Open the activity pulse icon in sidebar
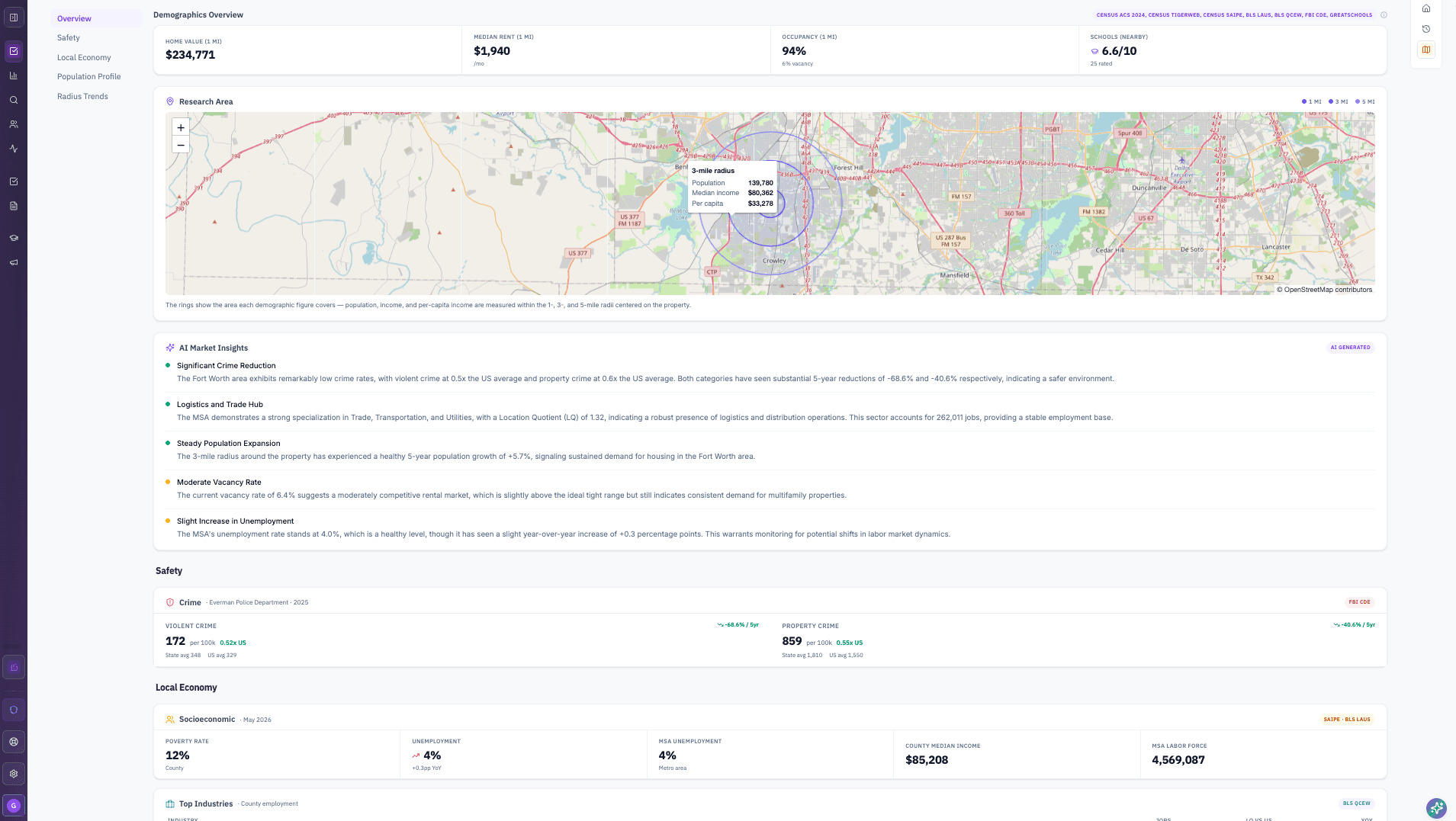This screenshot has width=1456, height=821. point(14,149)
